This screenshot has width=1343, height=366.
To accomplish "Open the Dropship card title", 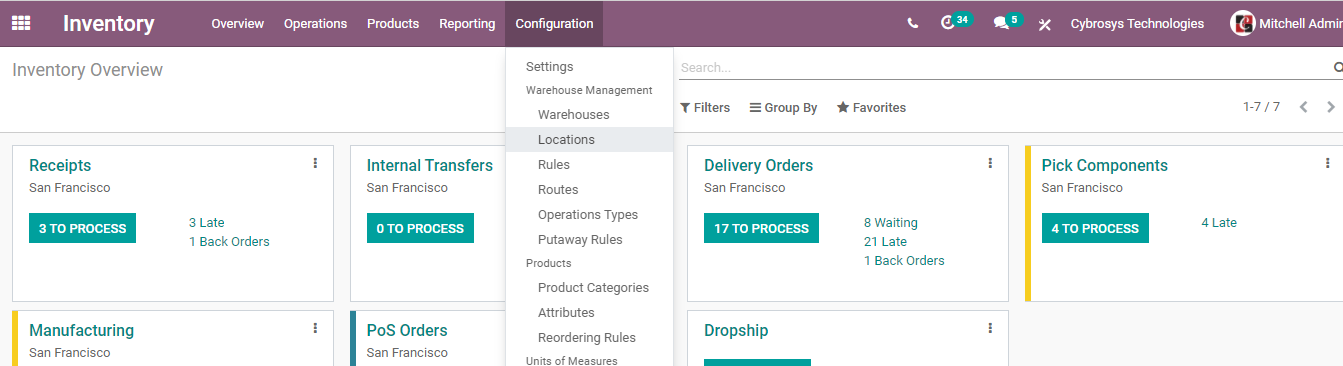I will (x=736, y=331).
